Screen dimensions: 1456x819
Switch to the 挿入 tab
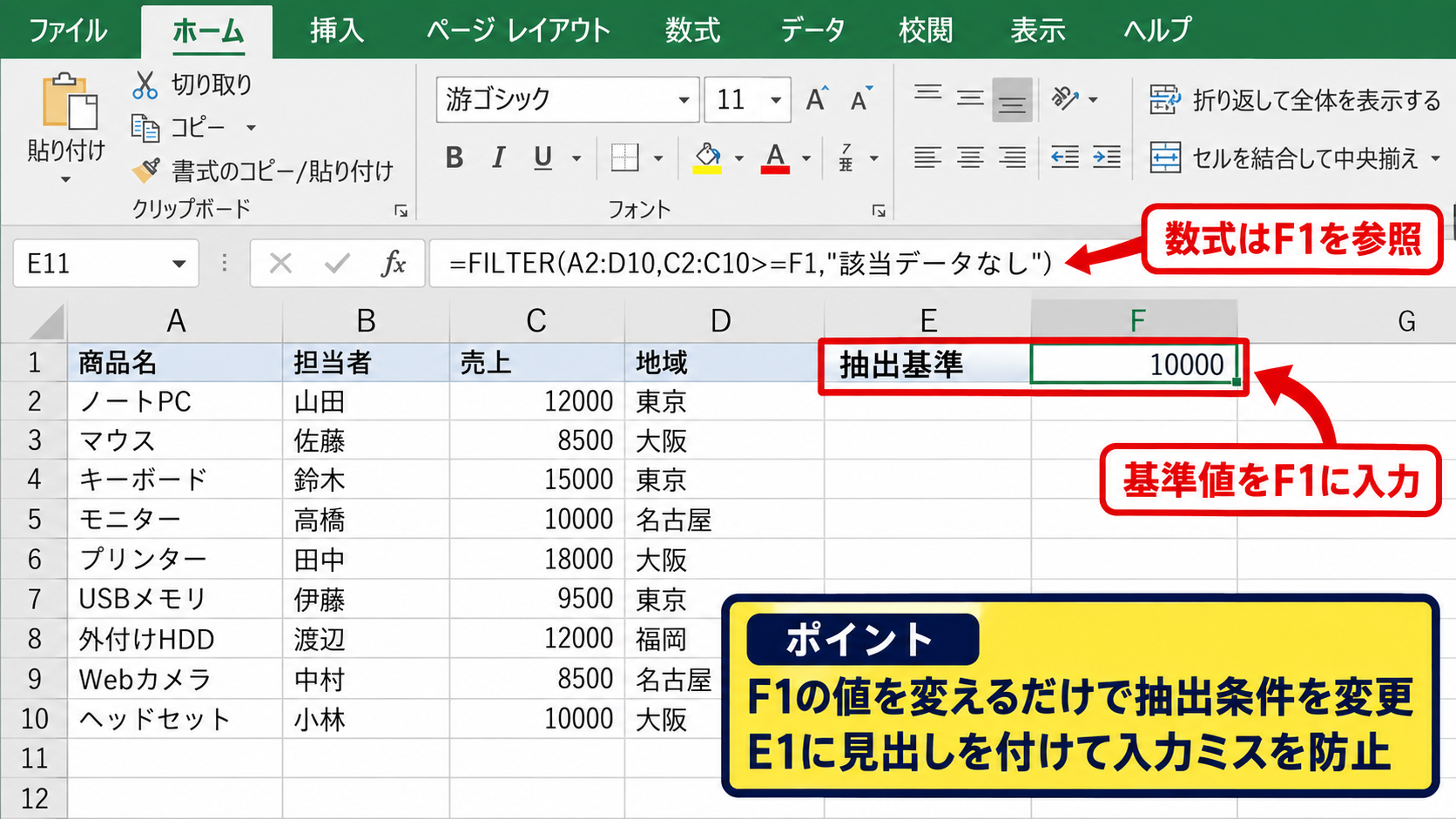tap(337, 30)
